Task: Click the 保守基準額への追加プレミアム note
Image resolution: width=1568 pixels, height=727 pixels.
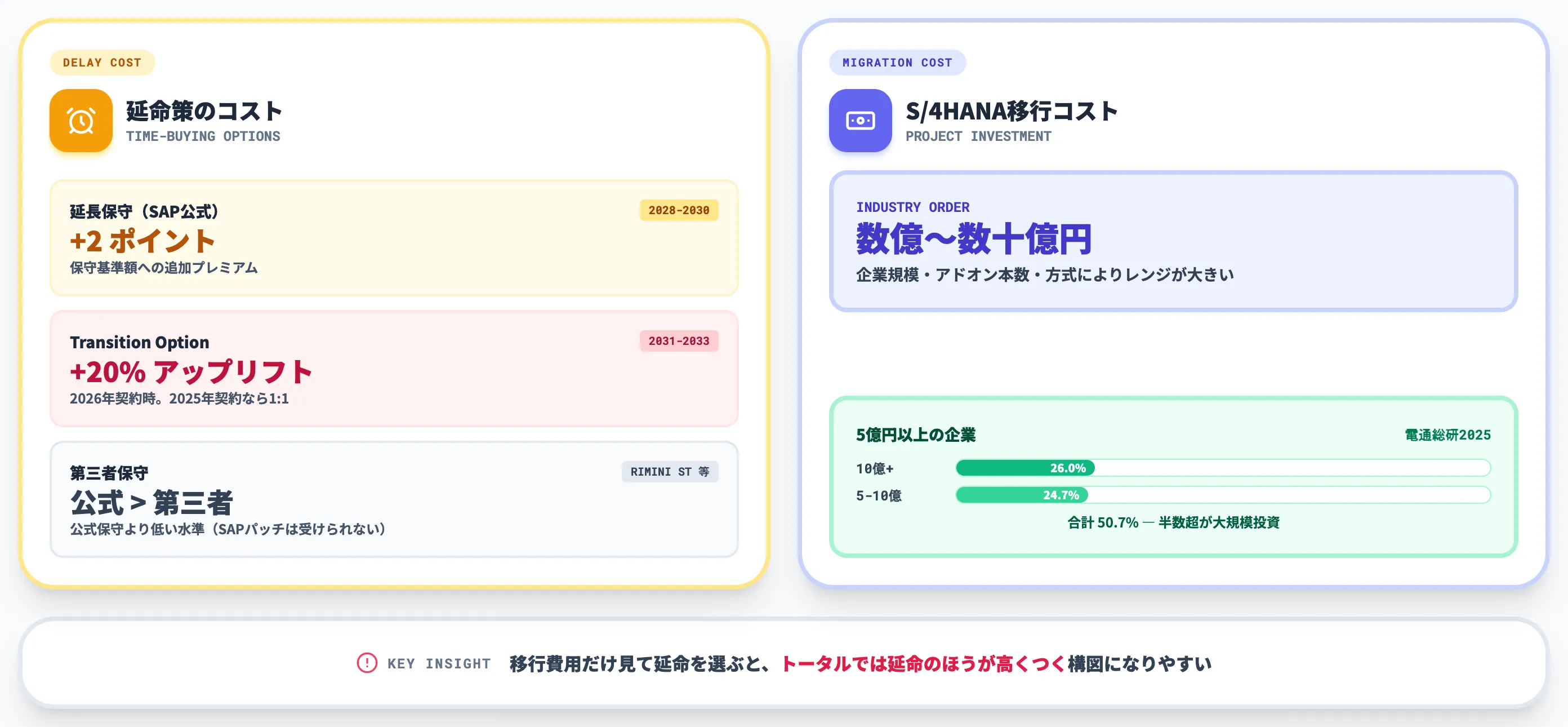Action: click(x=164, y=268)
